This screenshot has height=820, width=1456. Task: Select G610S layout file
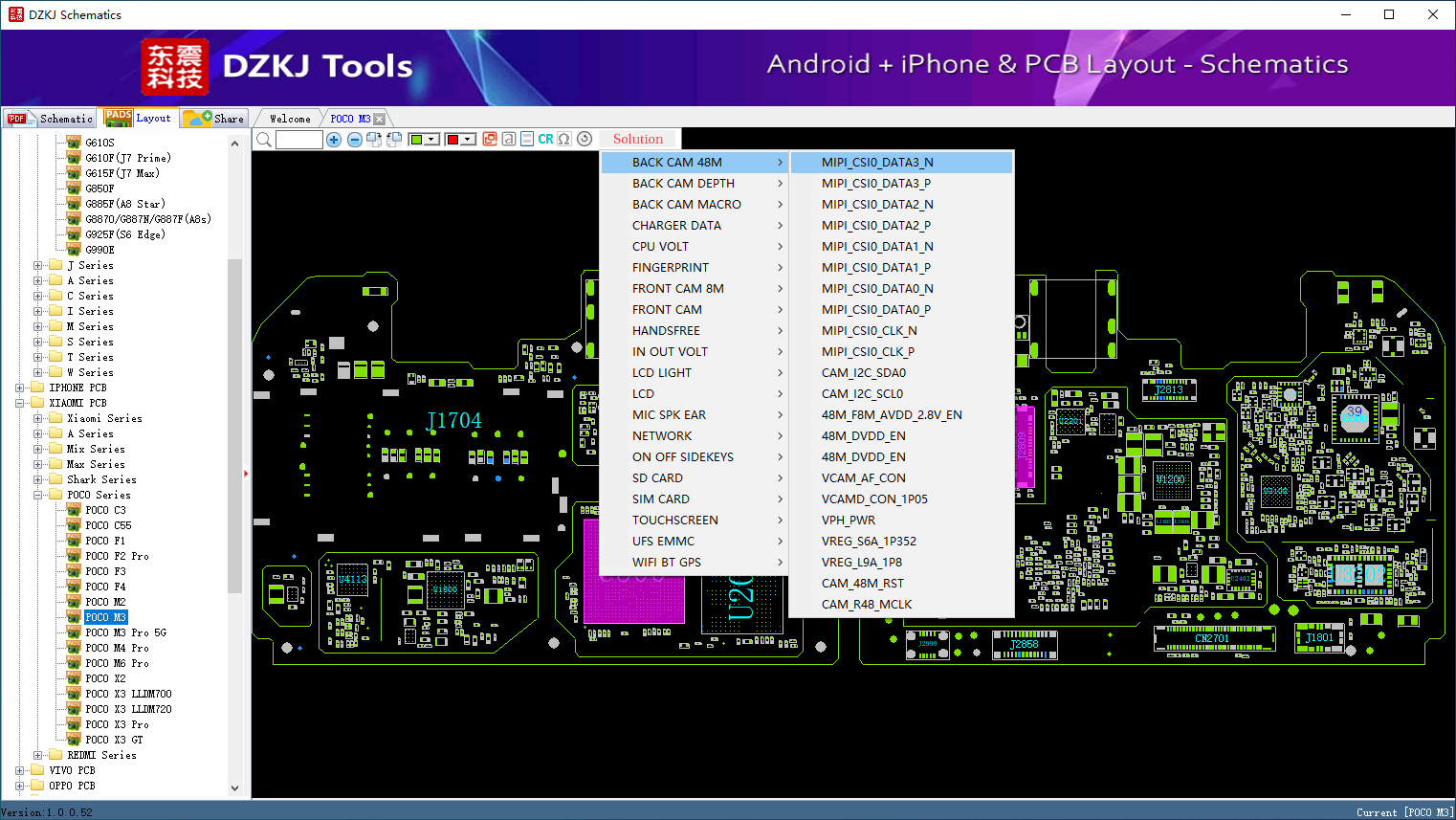[x=99, y=144]
